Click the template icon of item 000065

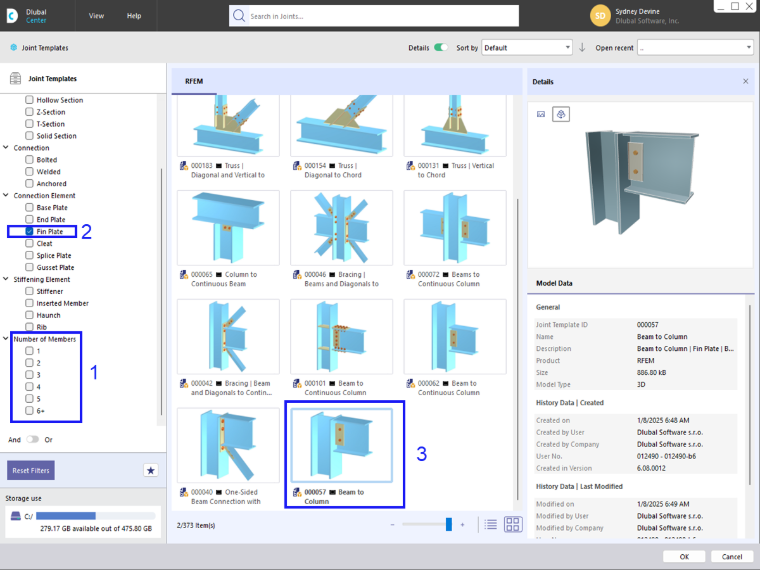pyautogui.click(x=184, y=275)
